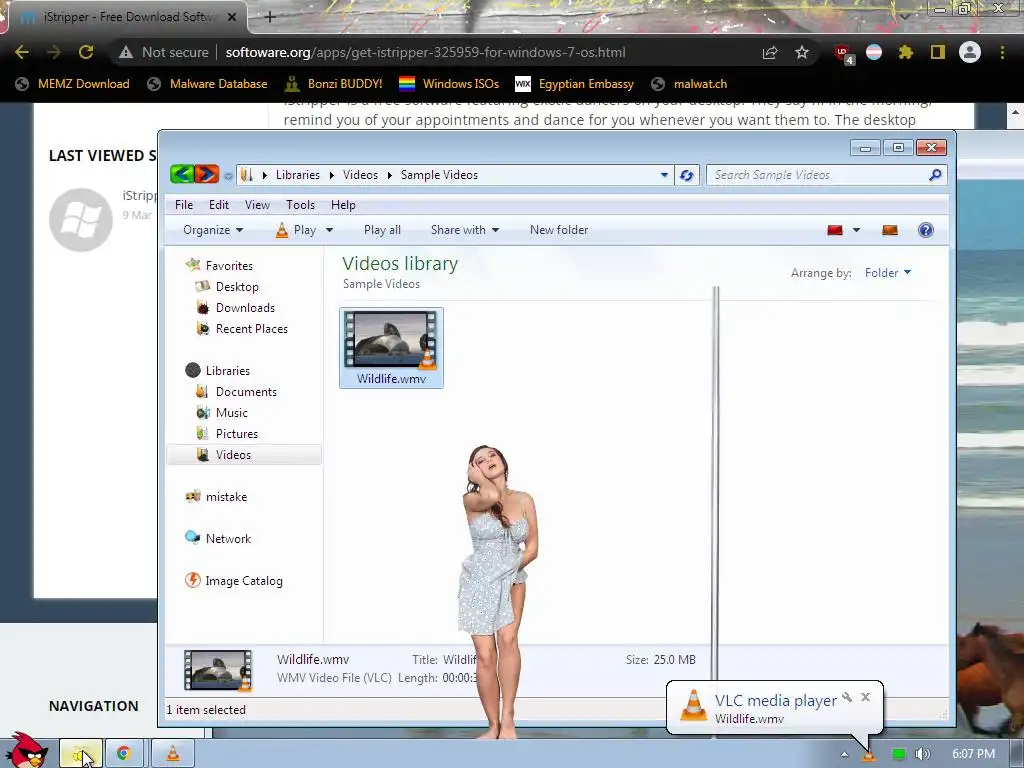1024x768 pixels.
Task: Open the Music library
Action: pos(232,412)
